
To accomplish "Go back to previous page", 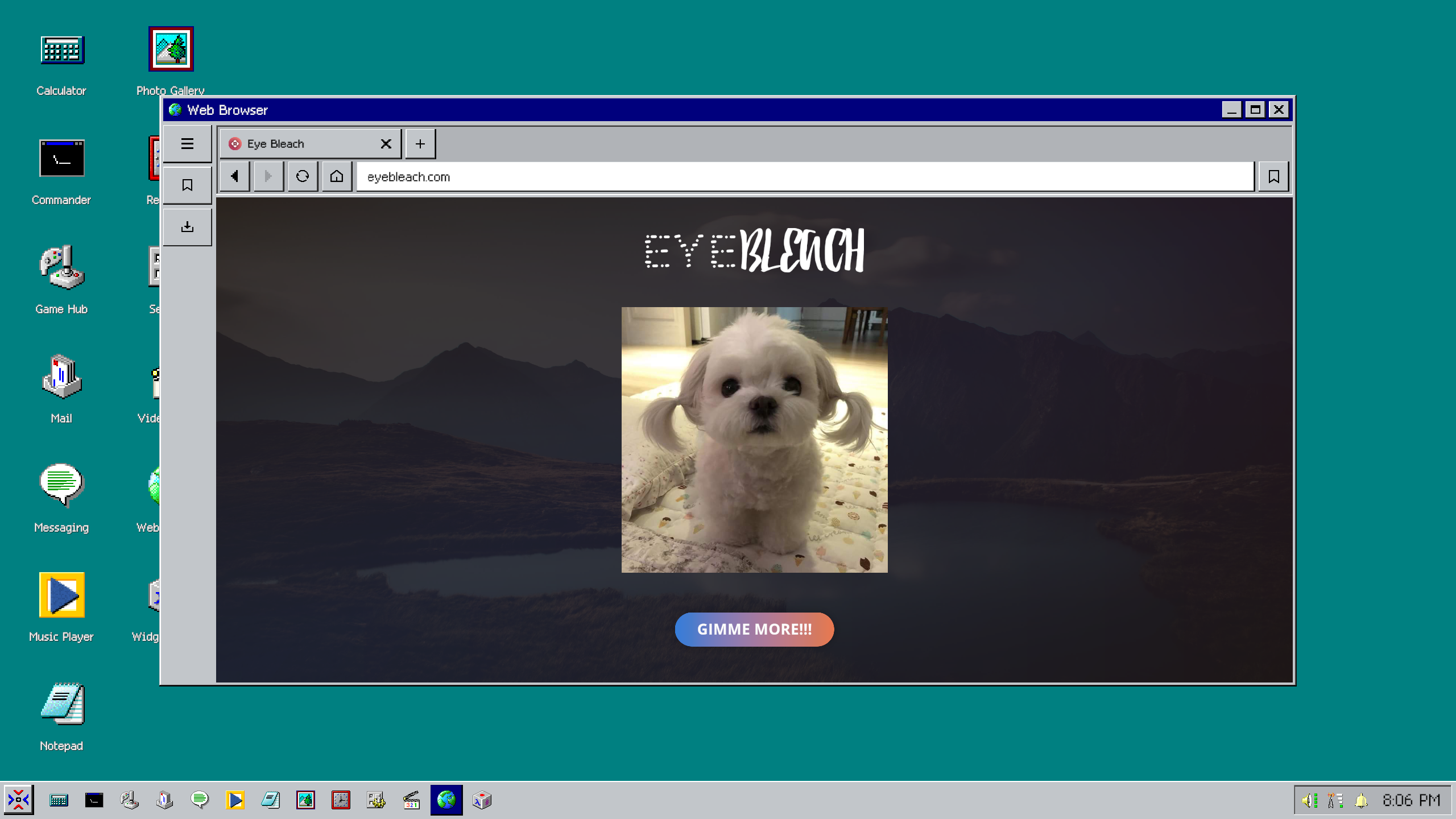I will click(x=235, y=176).
